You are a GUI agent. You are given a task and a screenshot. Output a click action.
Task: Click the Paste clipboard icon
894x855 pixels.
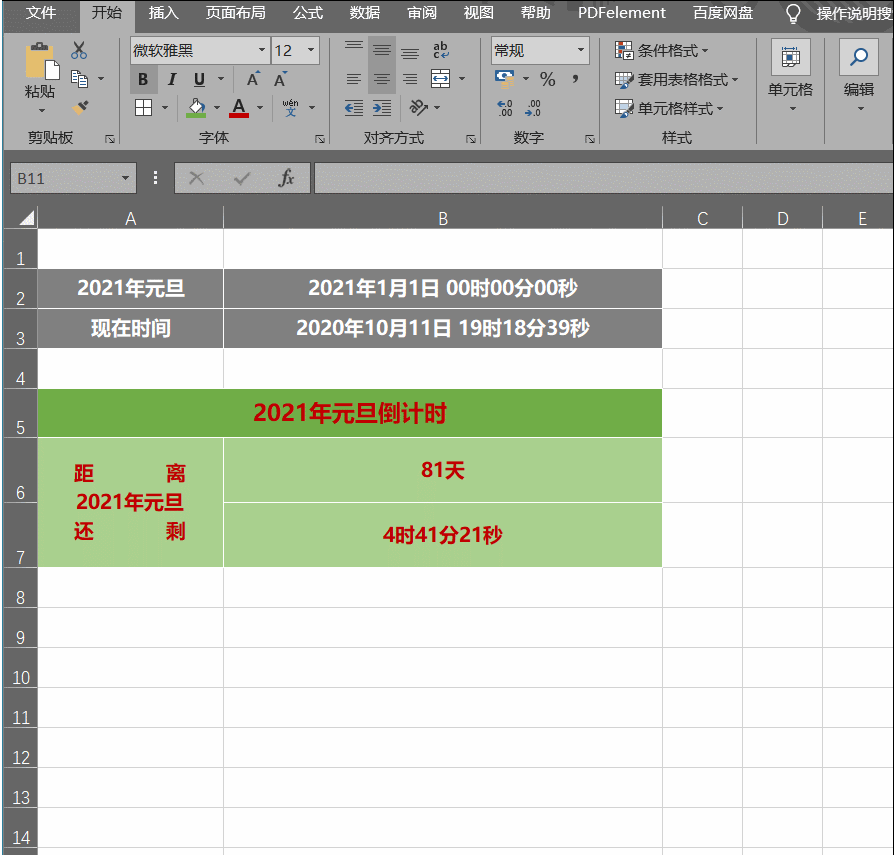pyautogui.click(x=41, y=60)
